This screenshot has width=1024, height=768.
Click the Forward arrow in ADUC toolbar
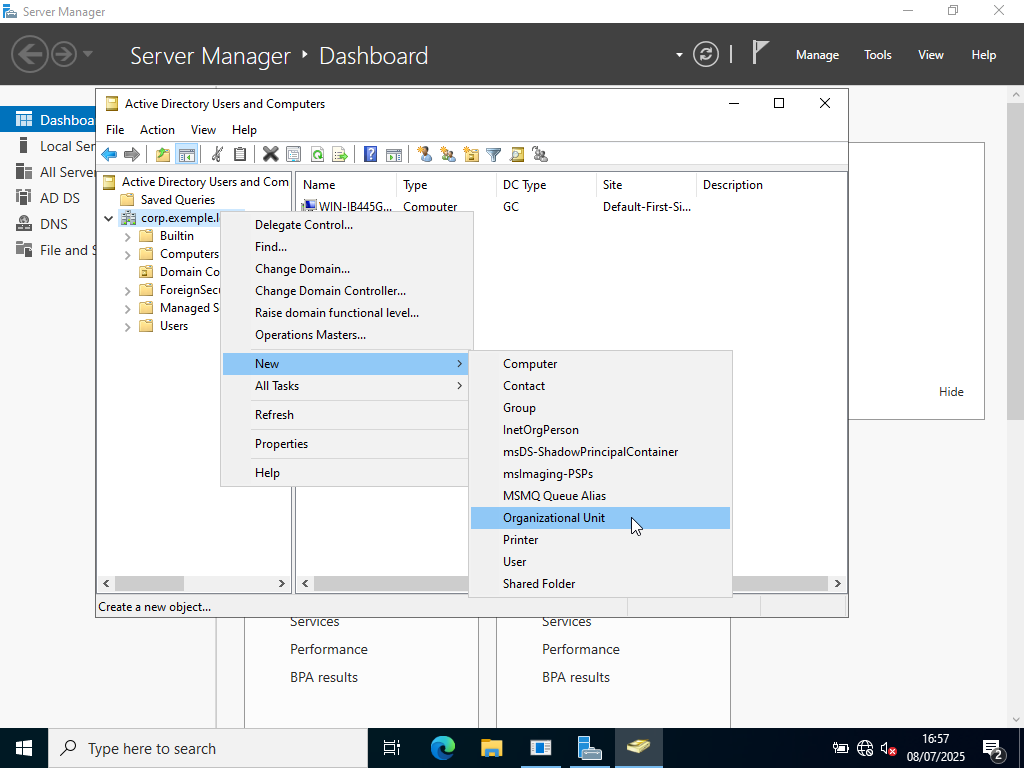tap(132, 155)
